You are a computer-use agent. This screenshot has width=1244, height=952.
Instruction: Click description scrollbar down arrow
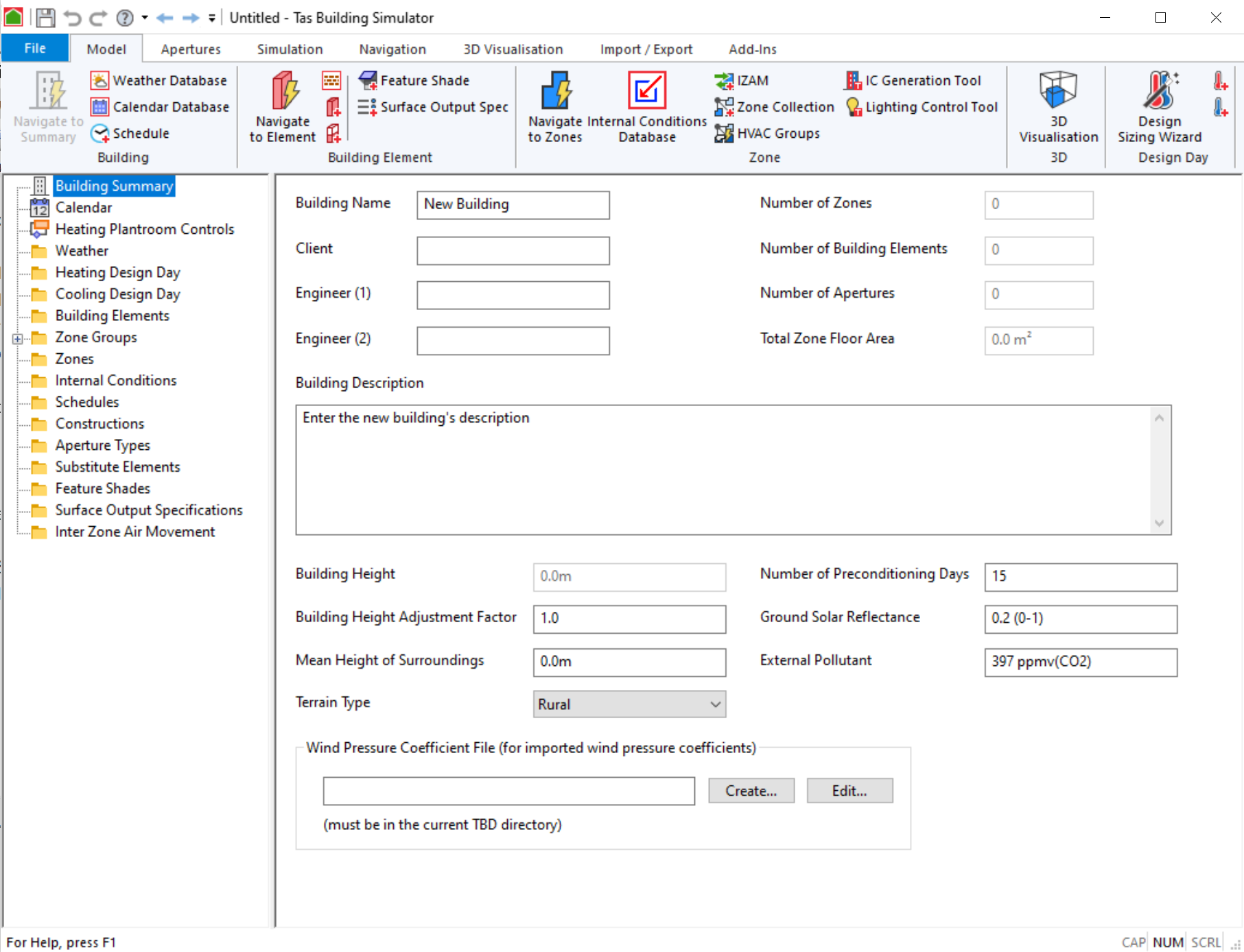point(1159,523)
